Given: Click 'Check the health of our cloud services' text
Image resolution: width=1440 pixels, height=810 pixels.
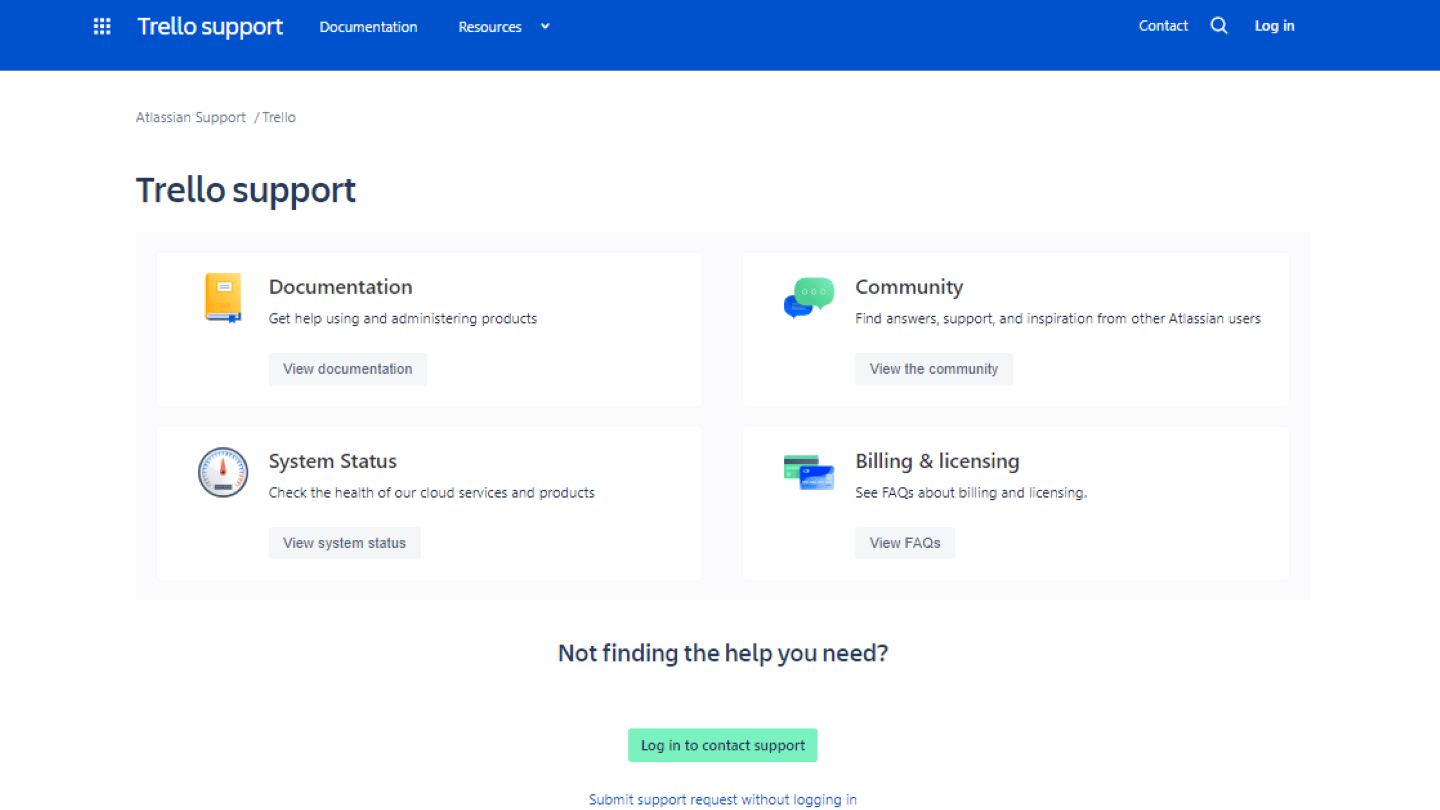Looking at the screenshot, I should [x=432, y=493].
